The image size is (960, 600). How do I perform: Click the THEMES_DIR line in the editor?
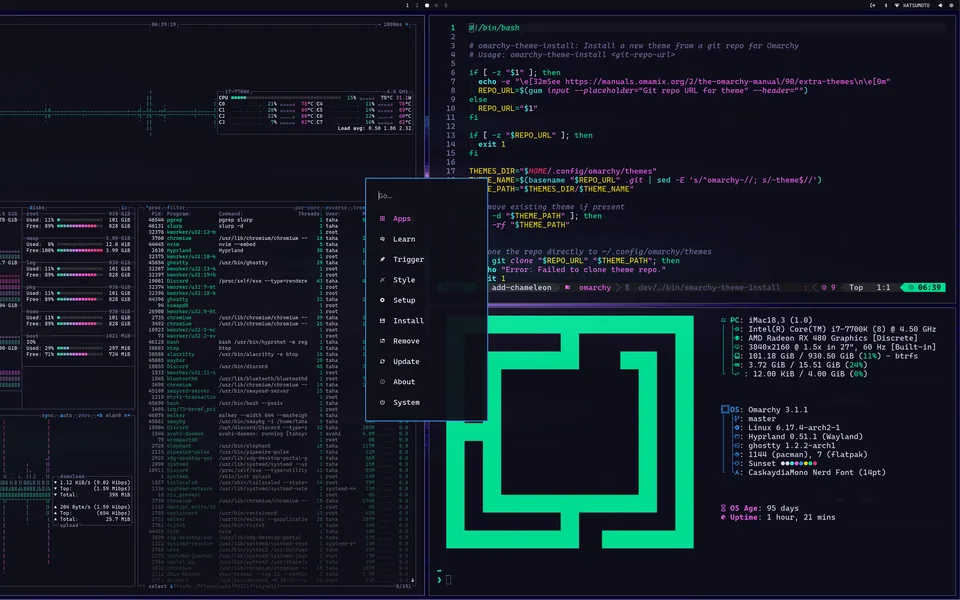563,171
